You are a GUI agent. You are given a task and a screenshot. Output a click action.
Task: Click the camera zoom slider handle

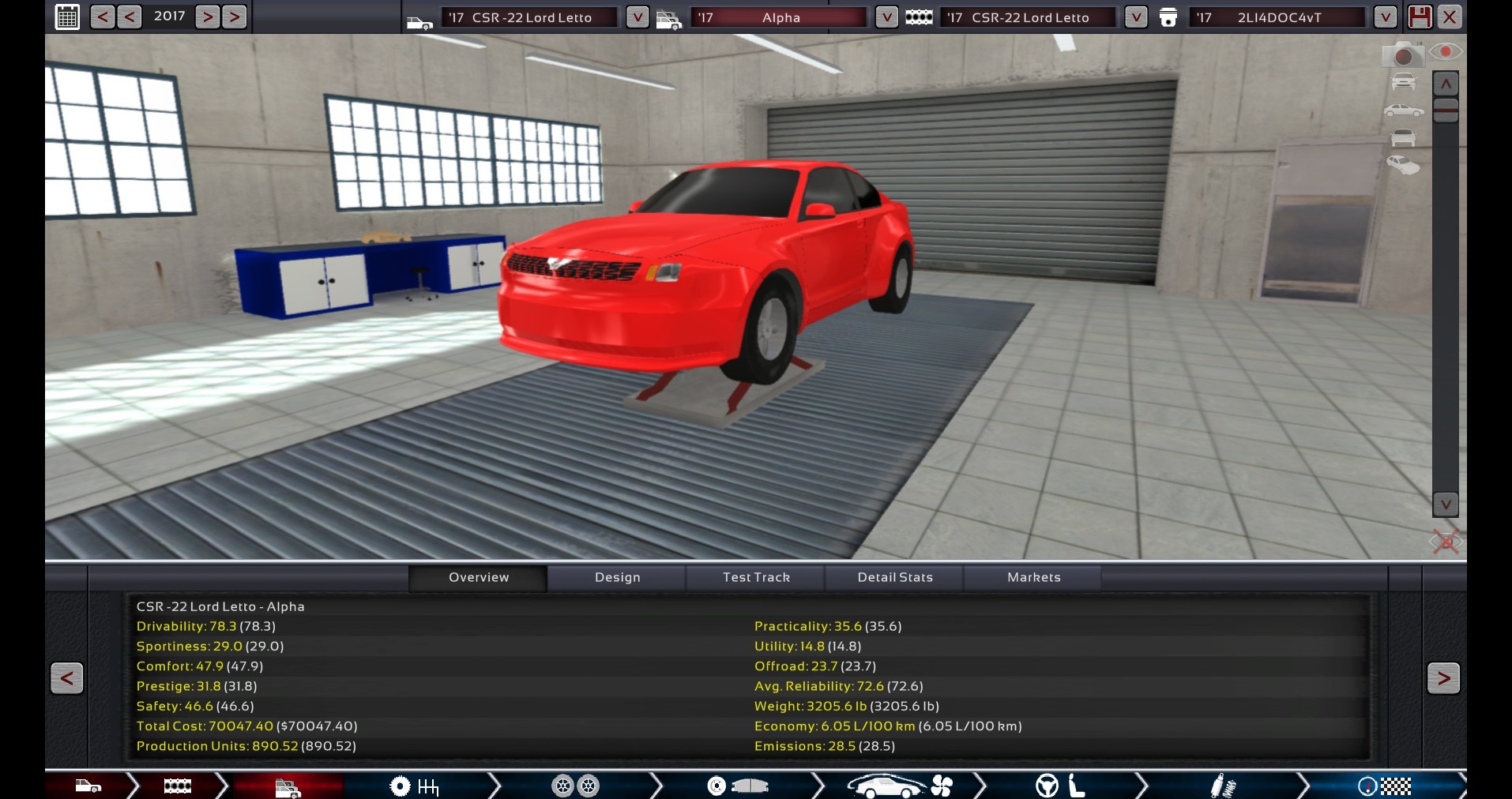pos(1446,111)
